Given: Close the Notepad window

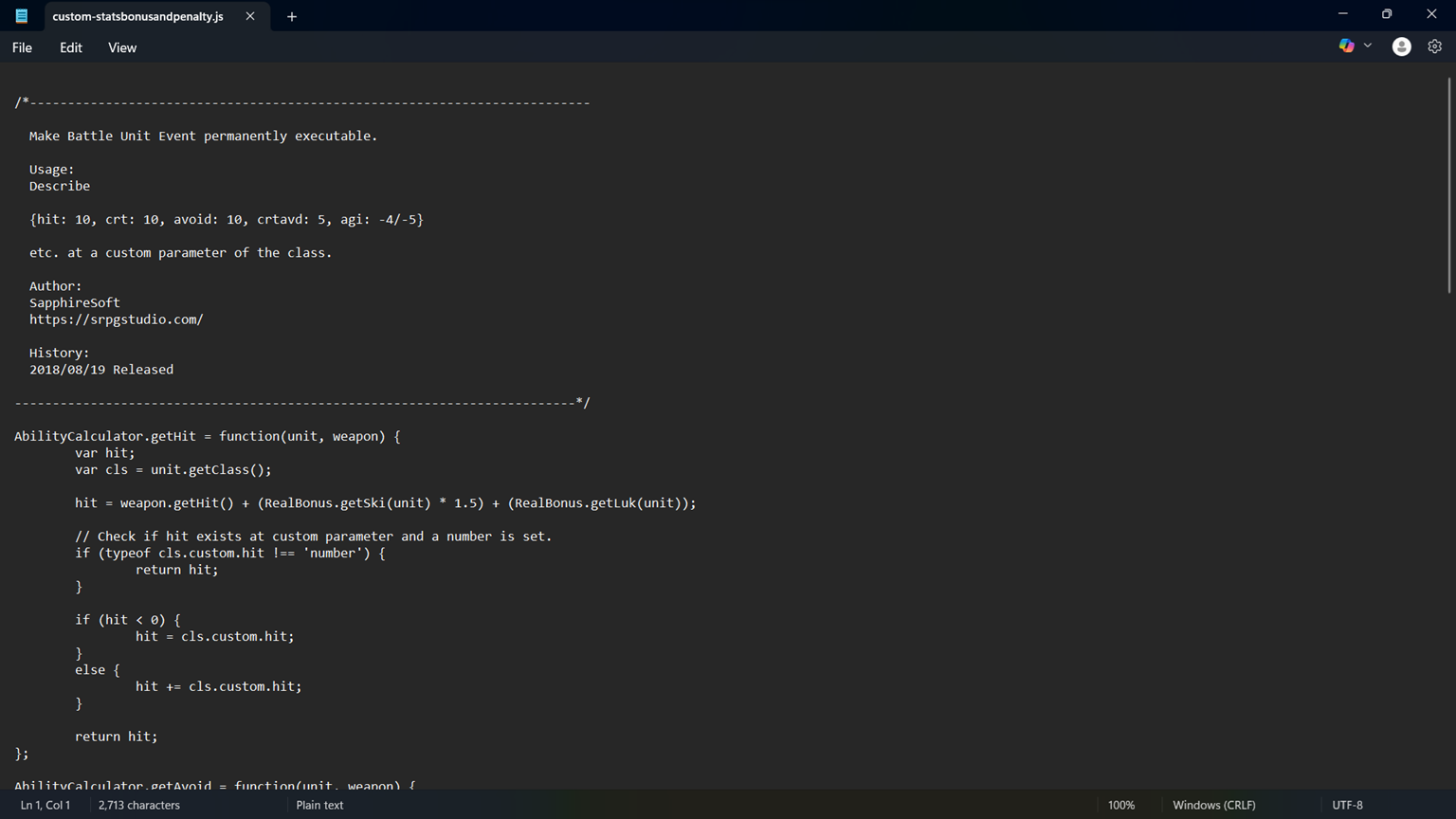Looking at the screenshot, I should (x=1431, y=14).
